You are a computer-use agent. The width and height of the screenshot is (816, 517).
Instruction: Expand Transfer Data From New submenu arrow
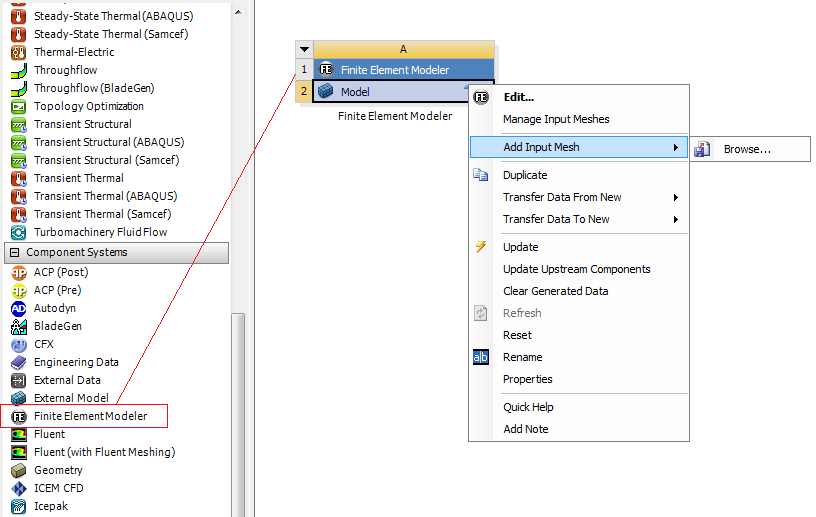675,197
